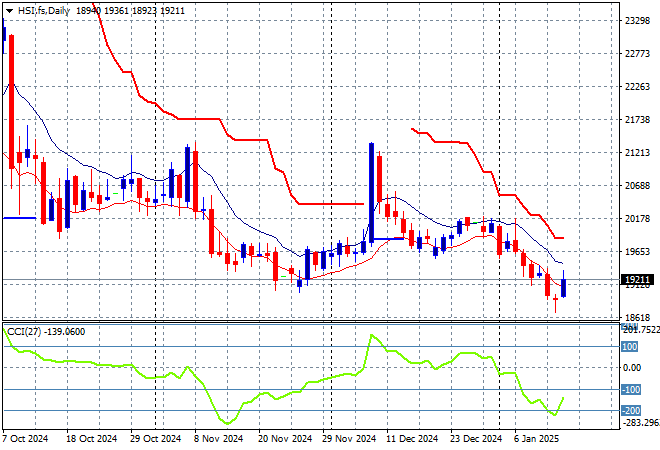Select the tall blue candle in early December
660x450 pixels.
pyautogui.click(x=371, y=192)
